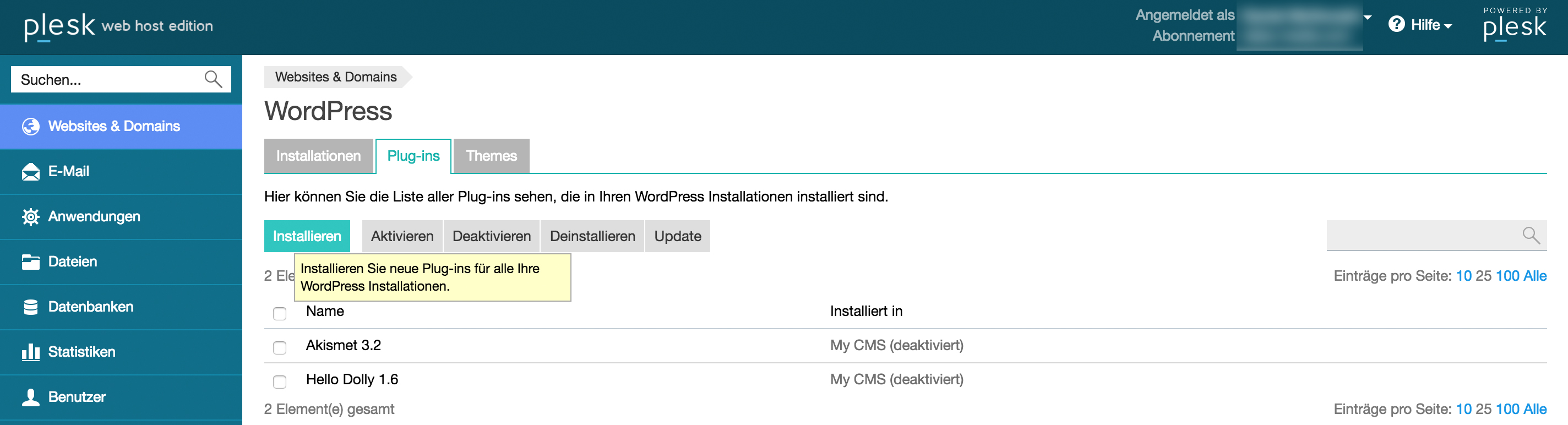Click the plug-in list search magnifier icon
This screenshot has height=425, width=1568.
pos(1531,236)
